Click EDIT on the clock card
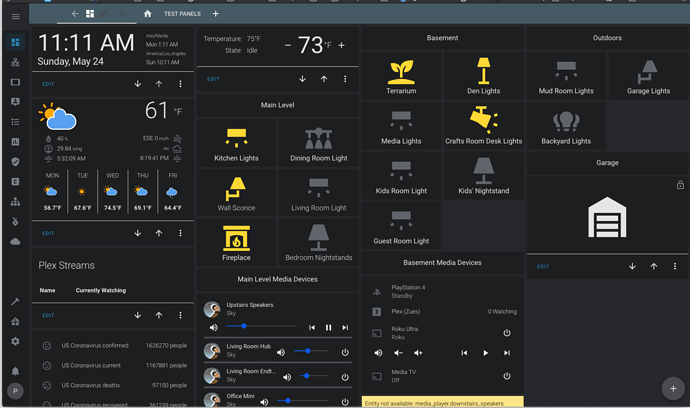The image size is (690, 408). click(48, 84)
